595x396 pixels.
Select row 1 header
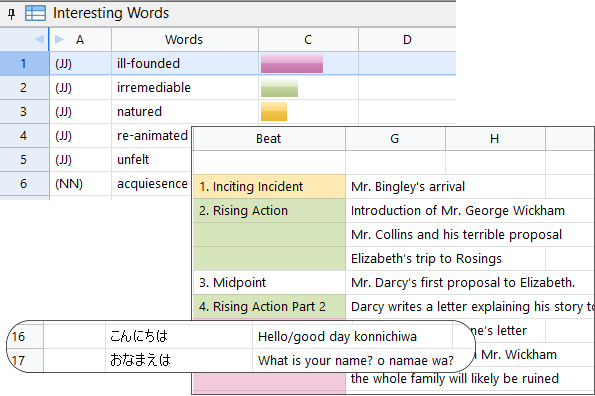click(24, 63)
